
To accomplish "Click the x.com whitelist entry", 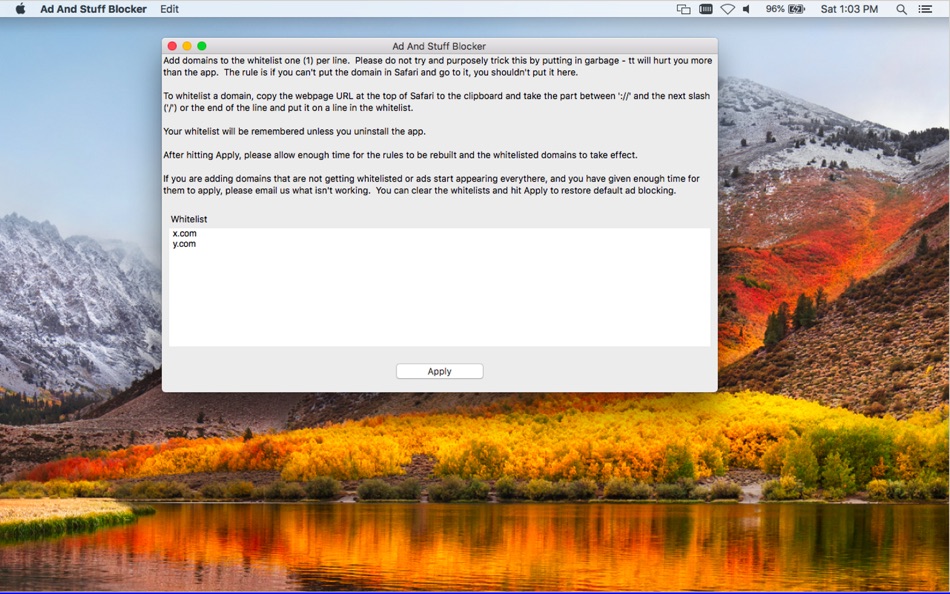I will (x=184, y=233).
